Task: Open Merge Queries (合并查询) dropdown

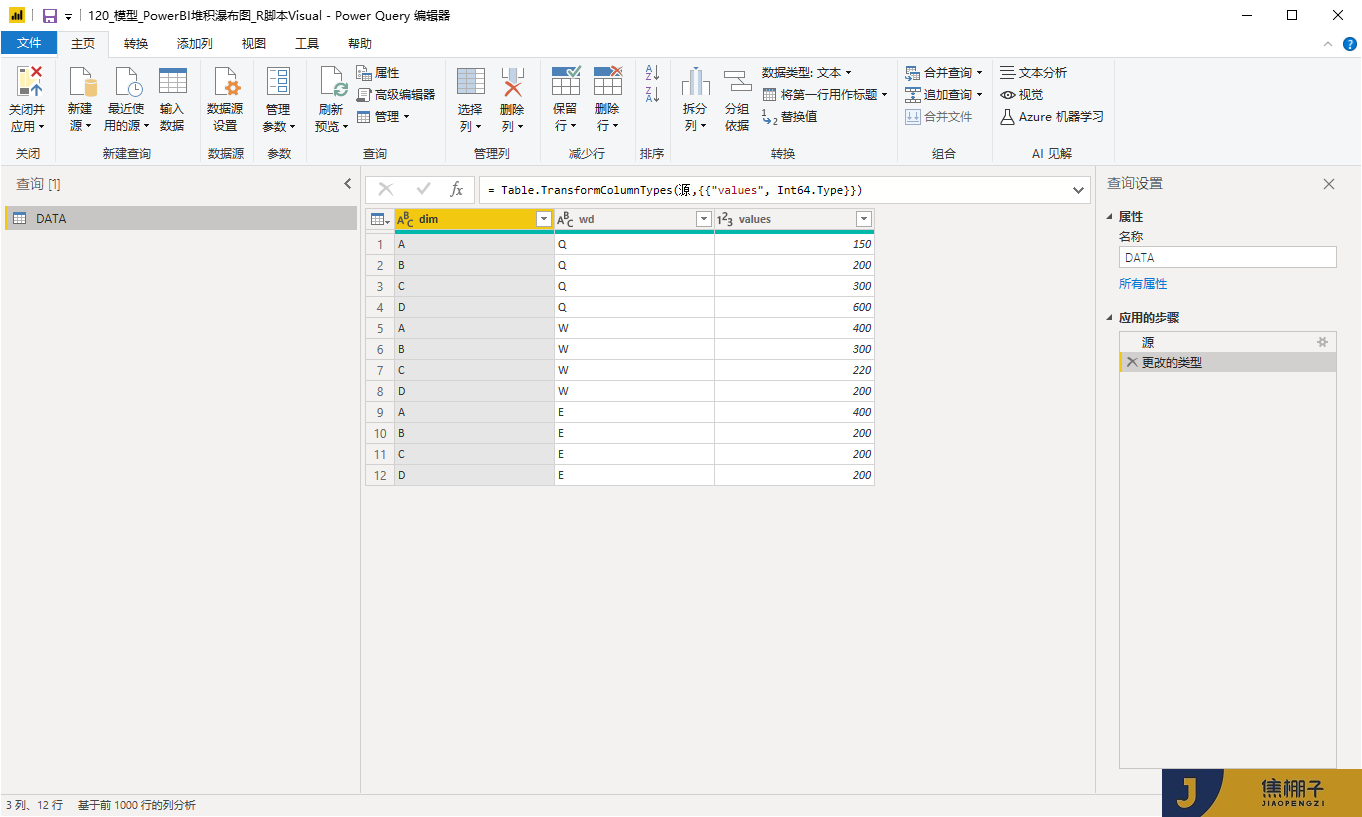Action: coord(944,73)
